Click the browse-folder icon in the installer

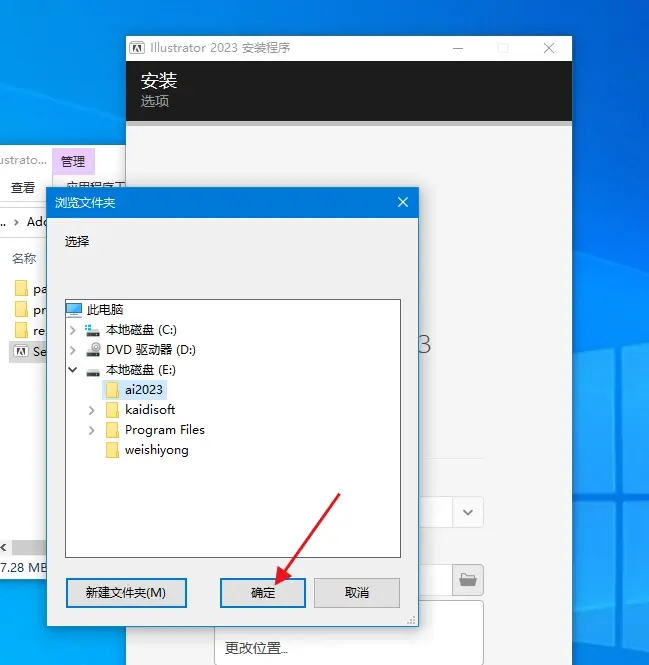[468, 579]
